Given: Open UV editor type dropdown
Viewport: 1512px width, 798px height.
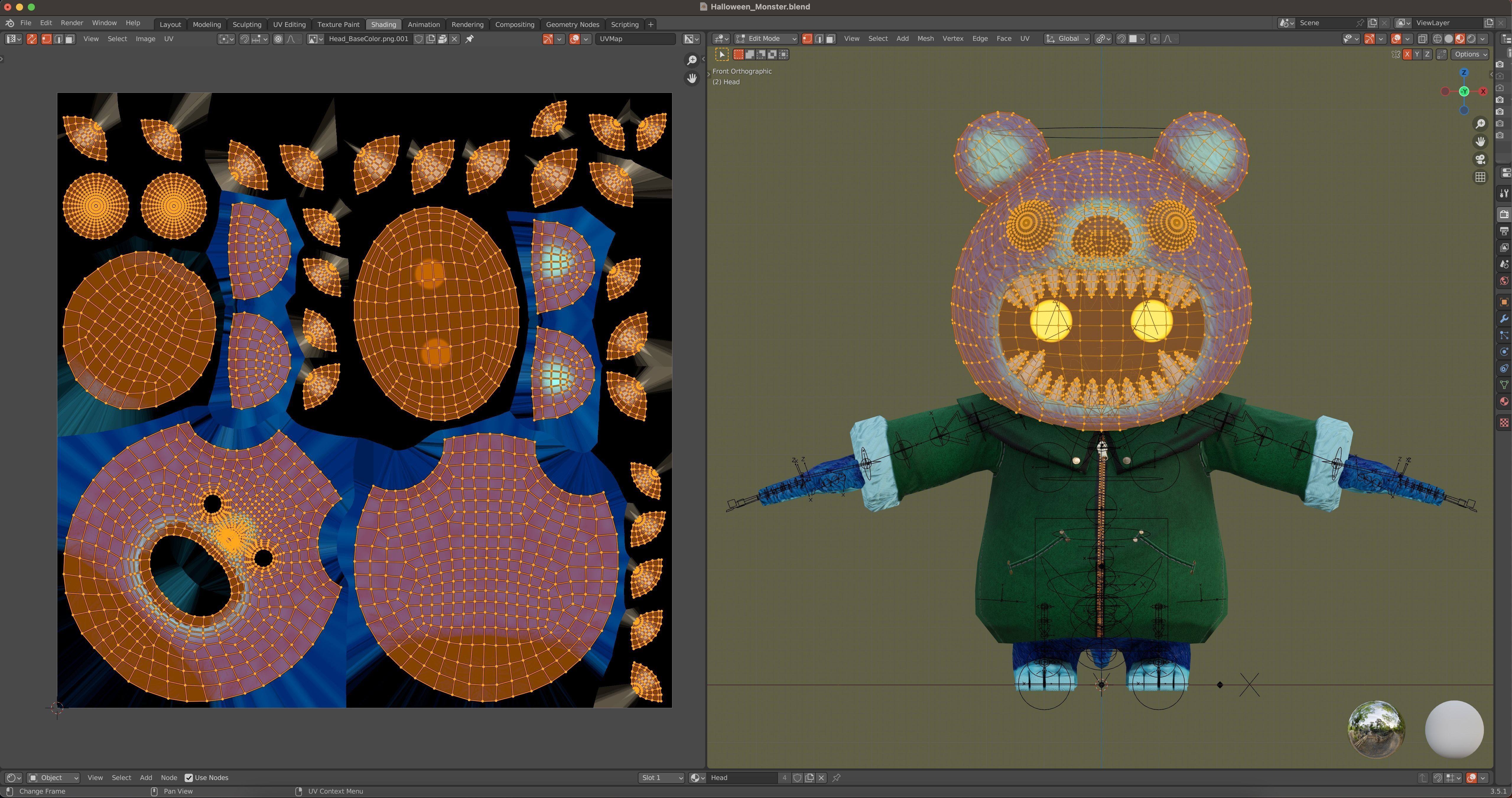Looking at the screenshot, I should click(14, 39).
